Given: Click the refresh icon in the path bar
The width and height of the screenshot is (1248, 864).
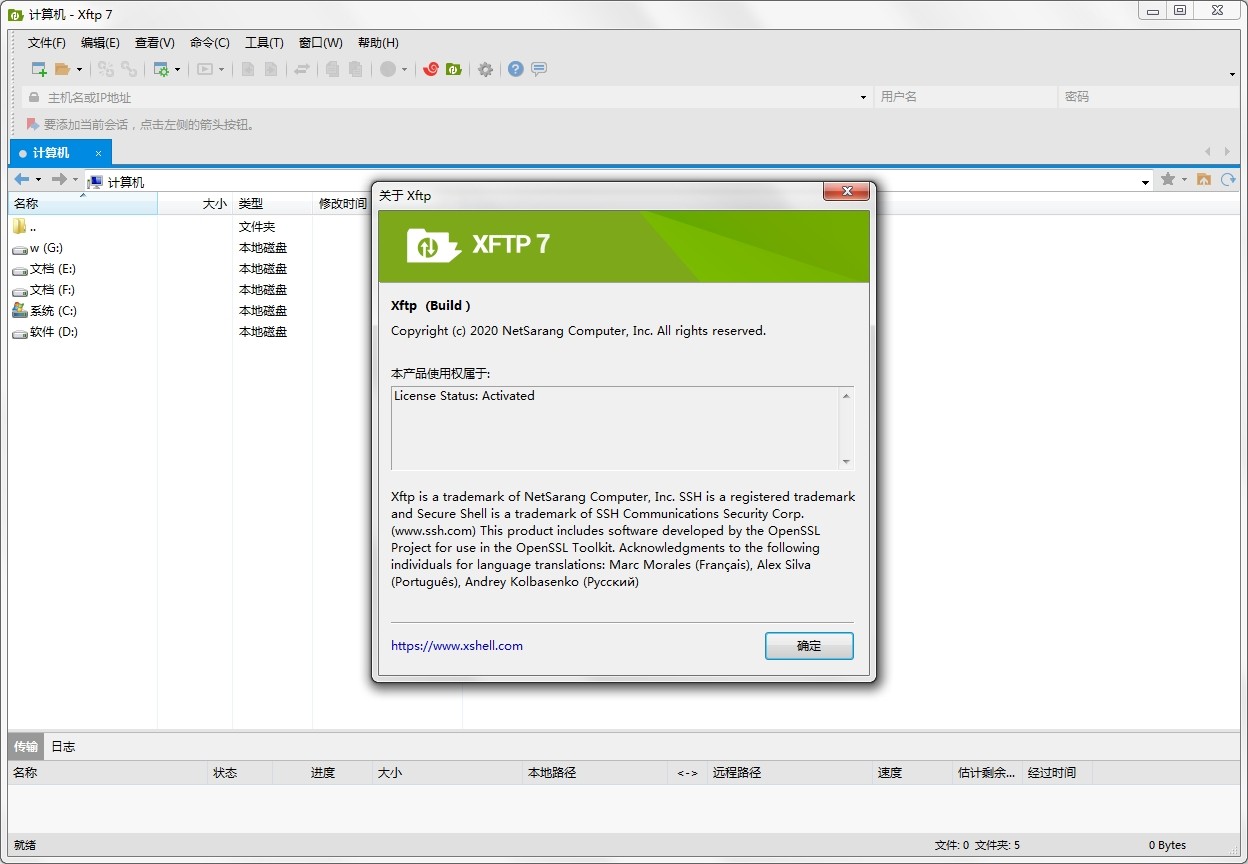Looking at the screenshot, I should click(x=1227, y=180).
